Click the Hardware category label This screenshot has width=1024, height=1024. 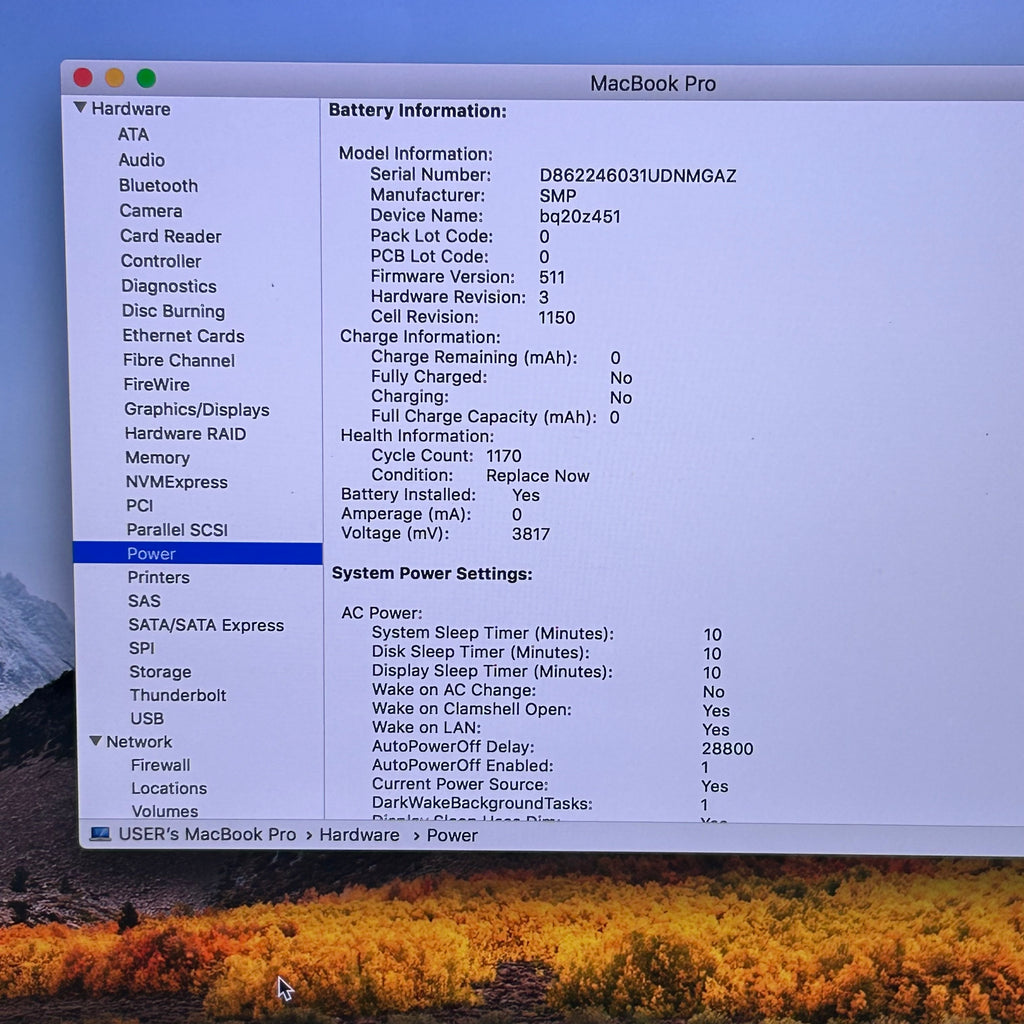point(131,109)
